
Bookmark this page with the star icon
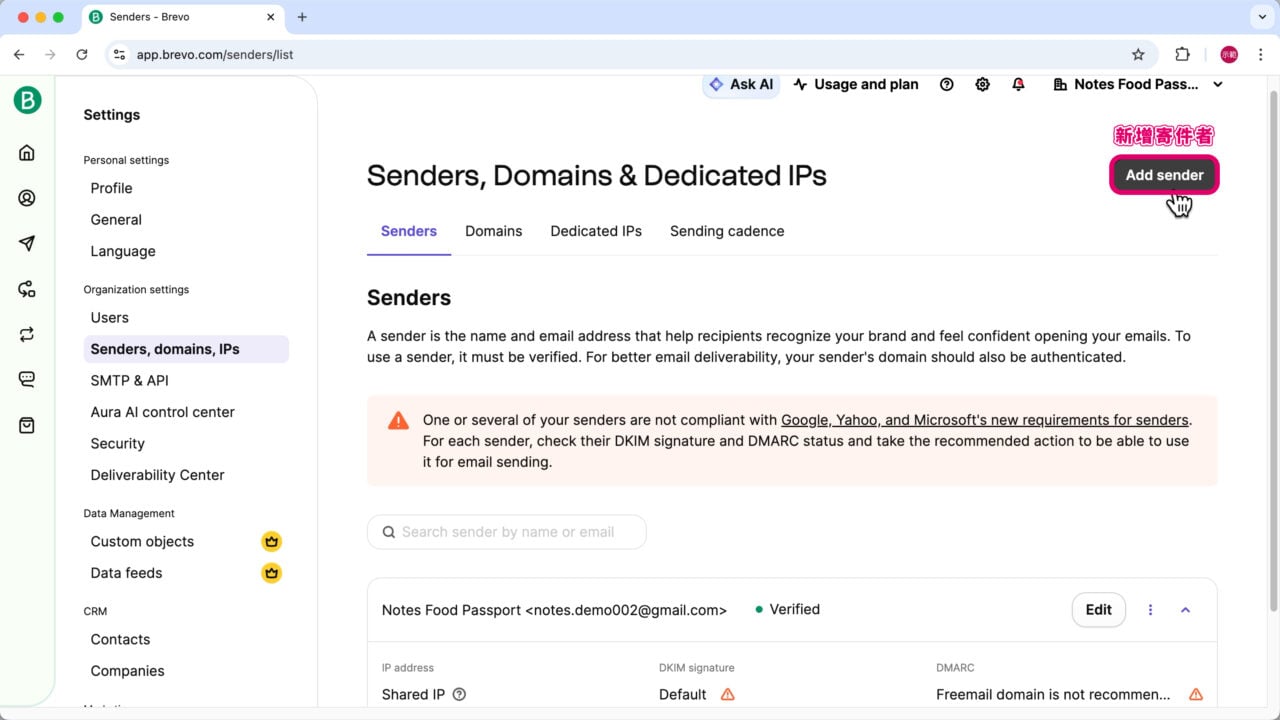pyautogui.click(x=1138, y=55)
